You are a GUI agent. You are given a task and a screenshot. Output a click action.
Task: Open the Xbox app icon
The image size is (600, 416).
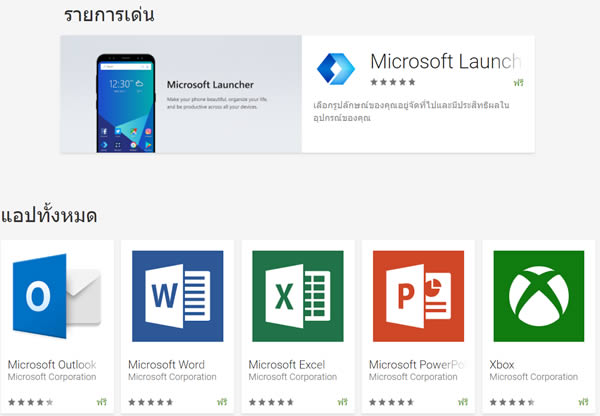[538, 295]
